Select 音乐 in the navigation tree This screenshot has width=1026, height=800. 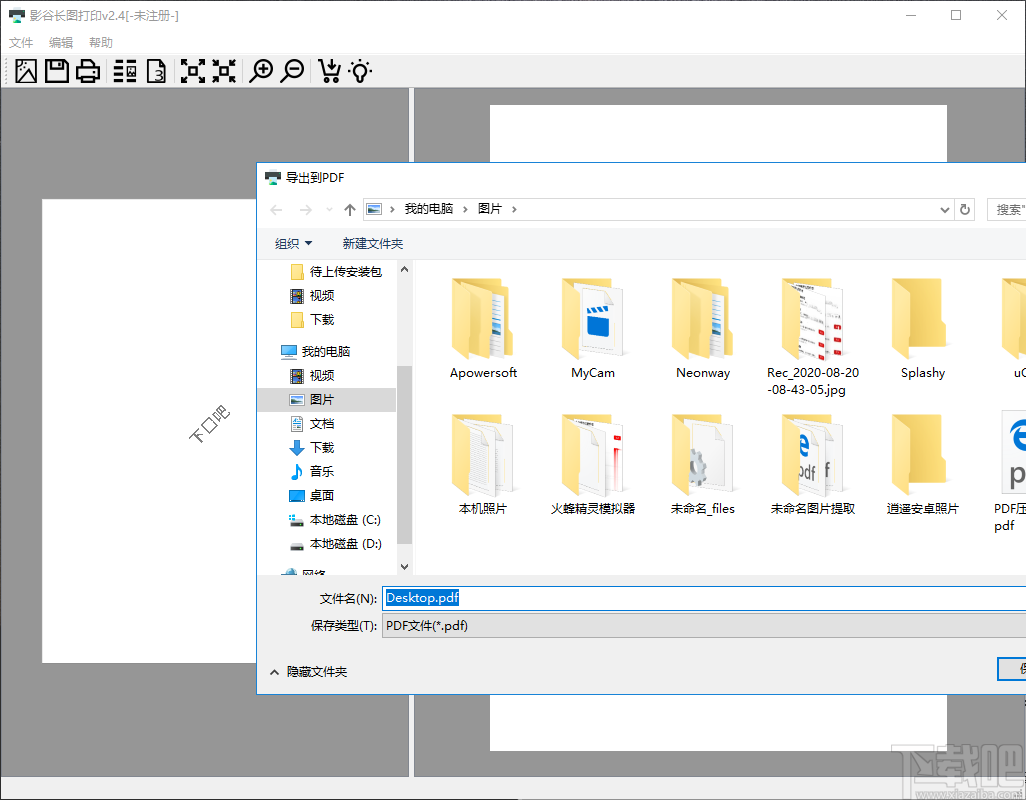click(x=313, y=471)
